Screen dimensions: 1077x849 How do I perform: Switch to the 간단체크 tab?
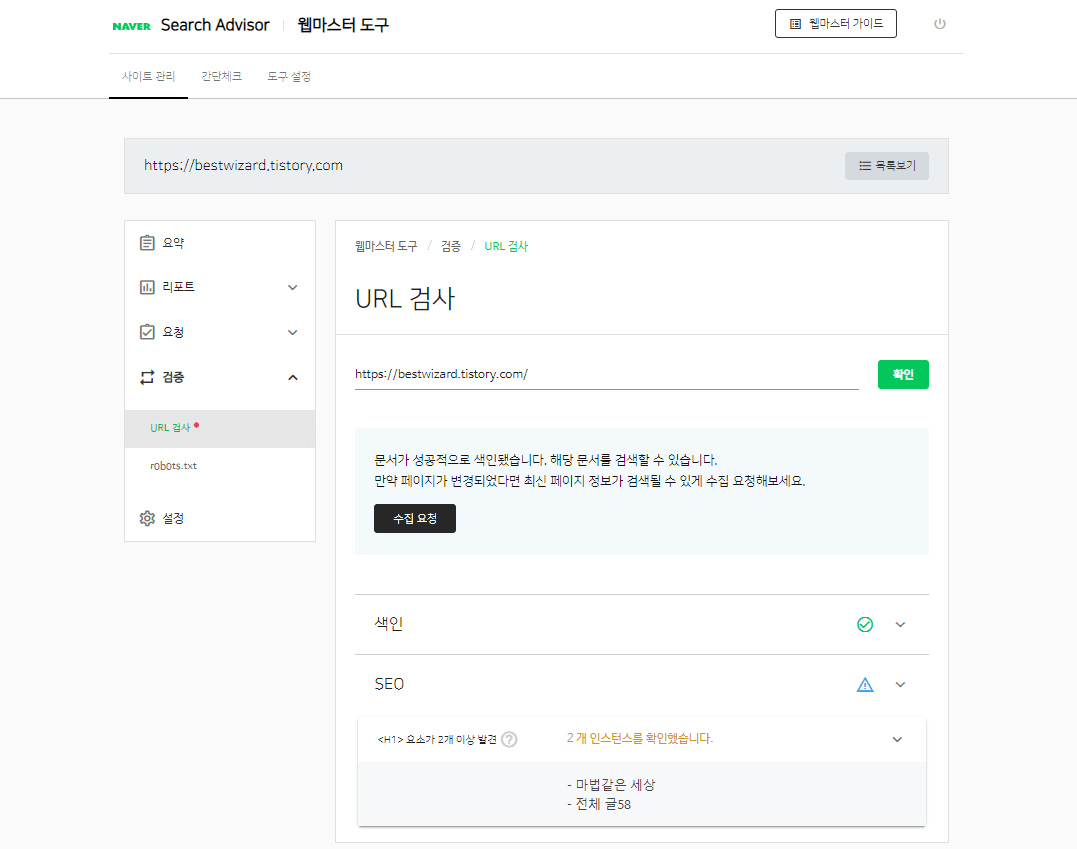[220, 75]
